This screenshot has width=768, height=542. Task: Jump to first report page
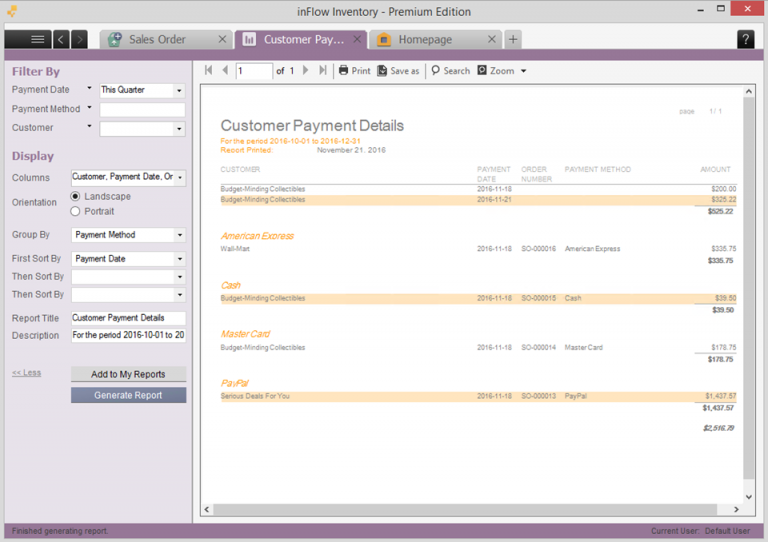pos(209,71)
